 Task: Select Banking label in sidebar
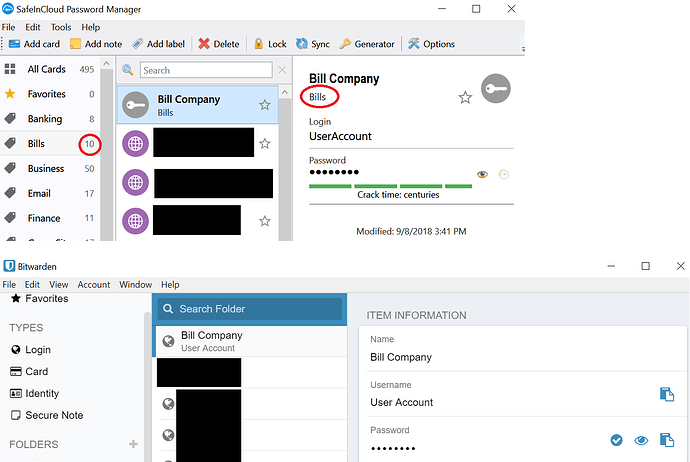pos(50,119)
